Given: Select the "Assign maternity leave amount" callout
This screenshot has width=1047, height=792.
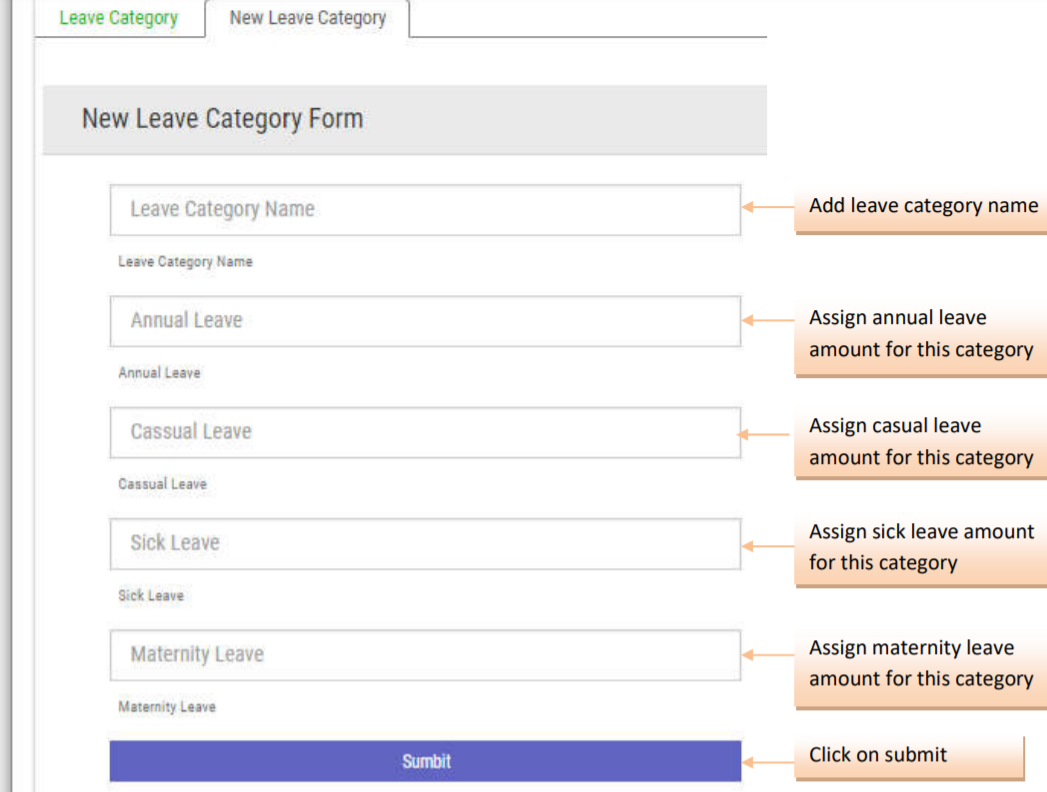Looking at the screenshot, I should [920, 663].
